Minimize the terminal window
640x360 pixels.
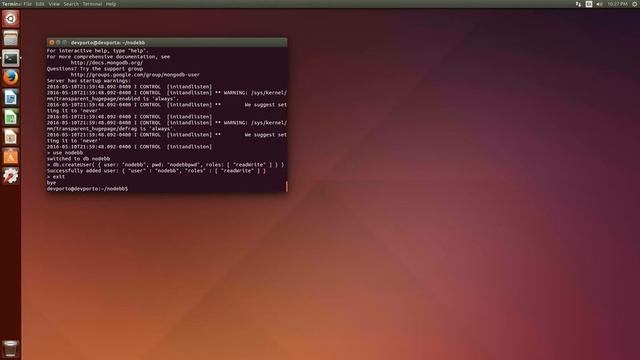[58, 42]
